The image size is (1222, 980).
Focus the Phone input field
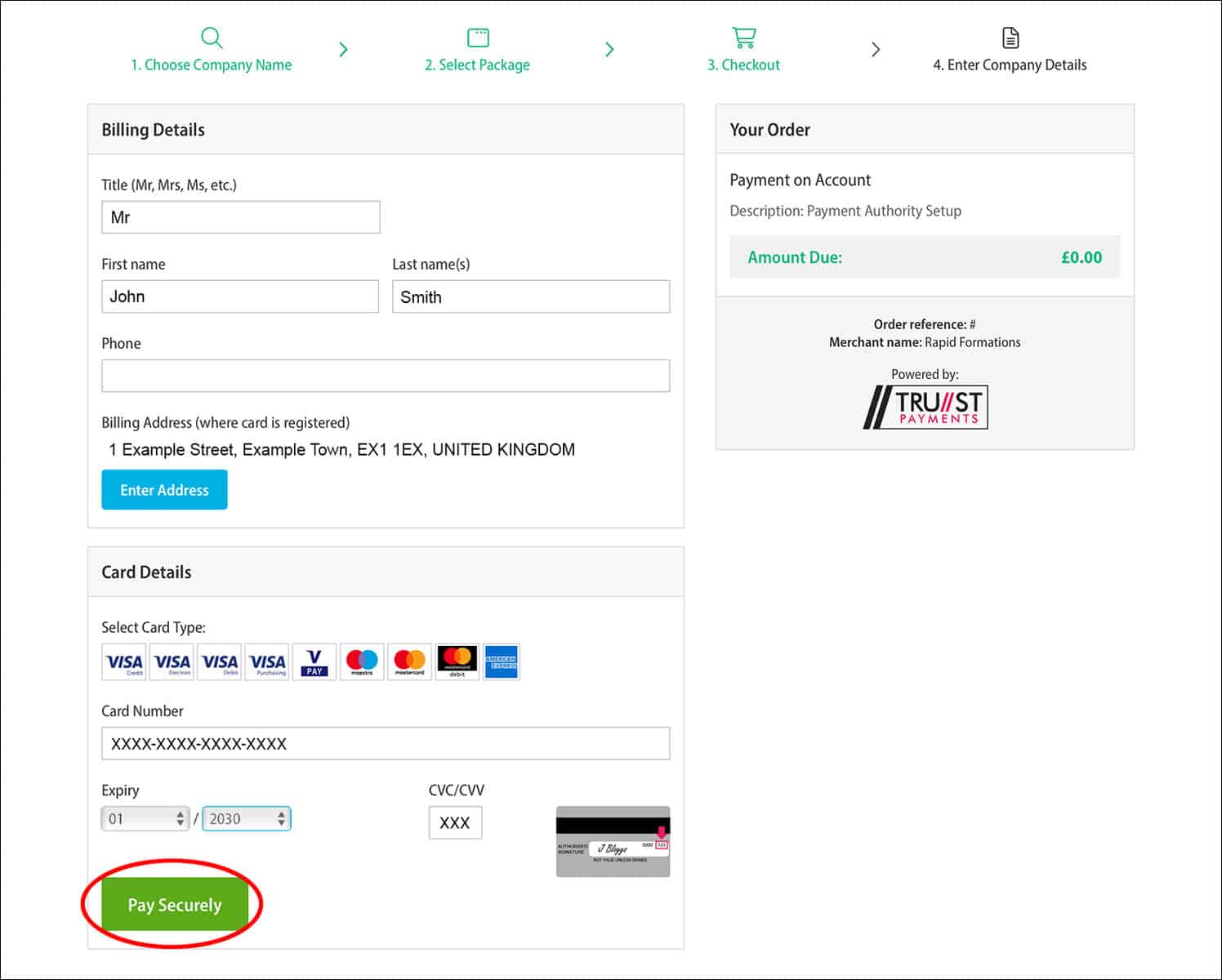coord(386,376)
